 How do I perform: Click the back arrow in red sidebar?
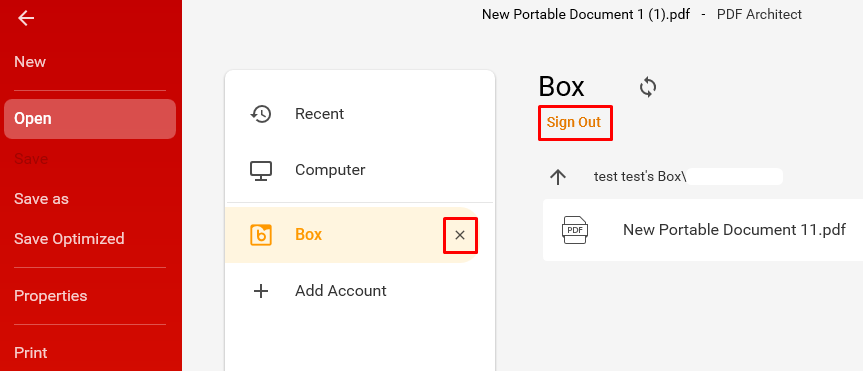pos(26,18)
